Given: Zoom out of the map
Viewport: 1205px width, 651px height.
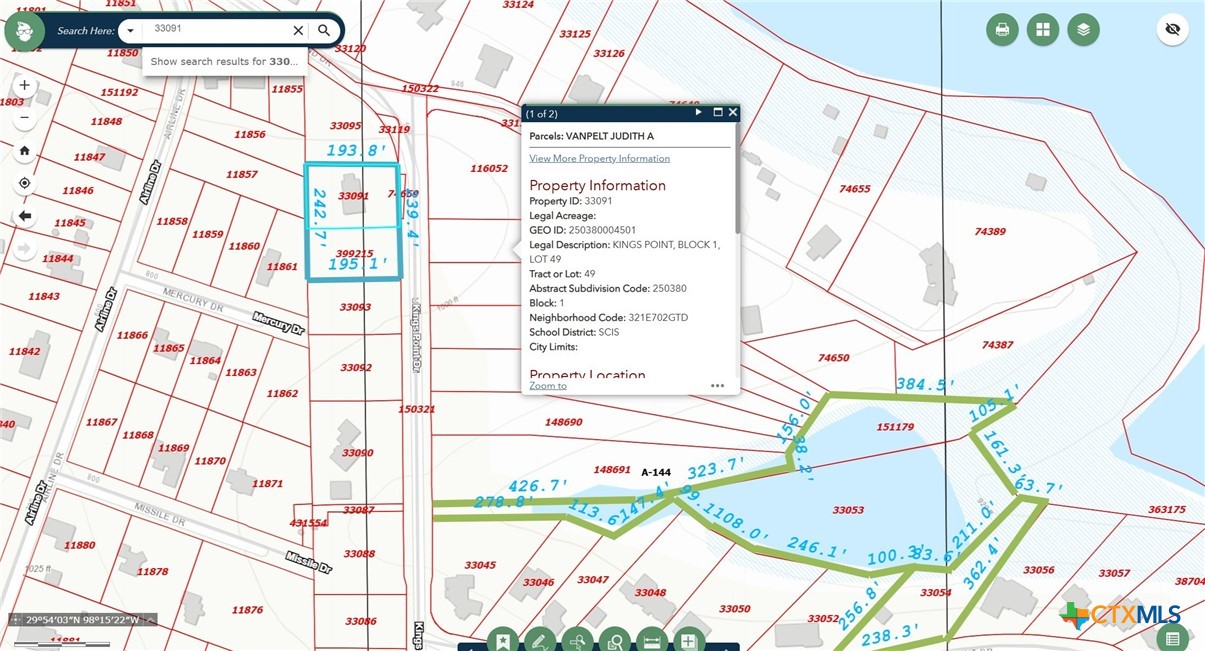Looking at the screenshot, I should [x=25, y=118].
